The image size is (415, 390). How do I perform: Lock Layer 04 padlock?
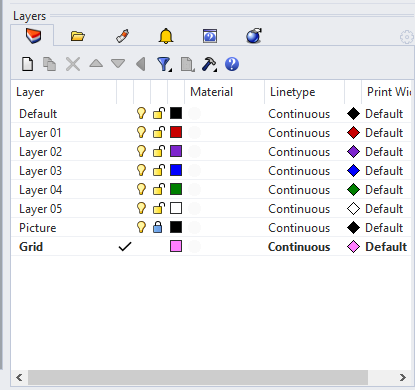(159, 189)
